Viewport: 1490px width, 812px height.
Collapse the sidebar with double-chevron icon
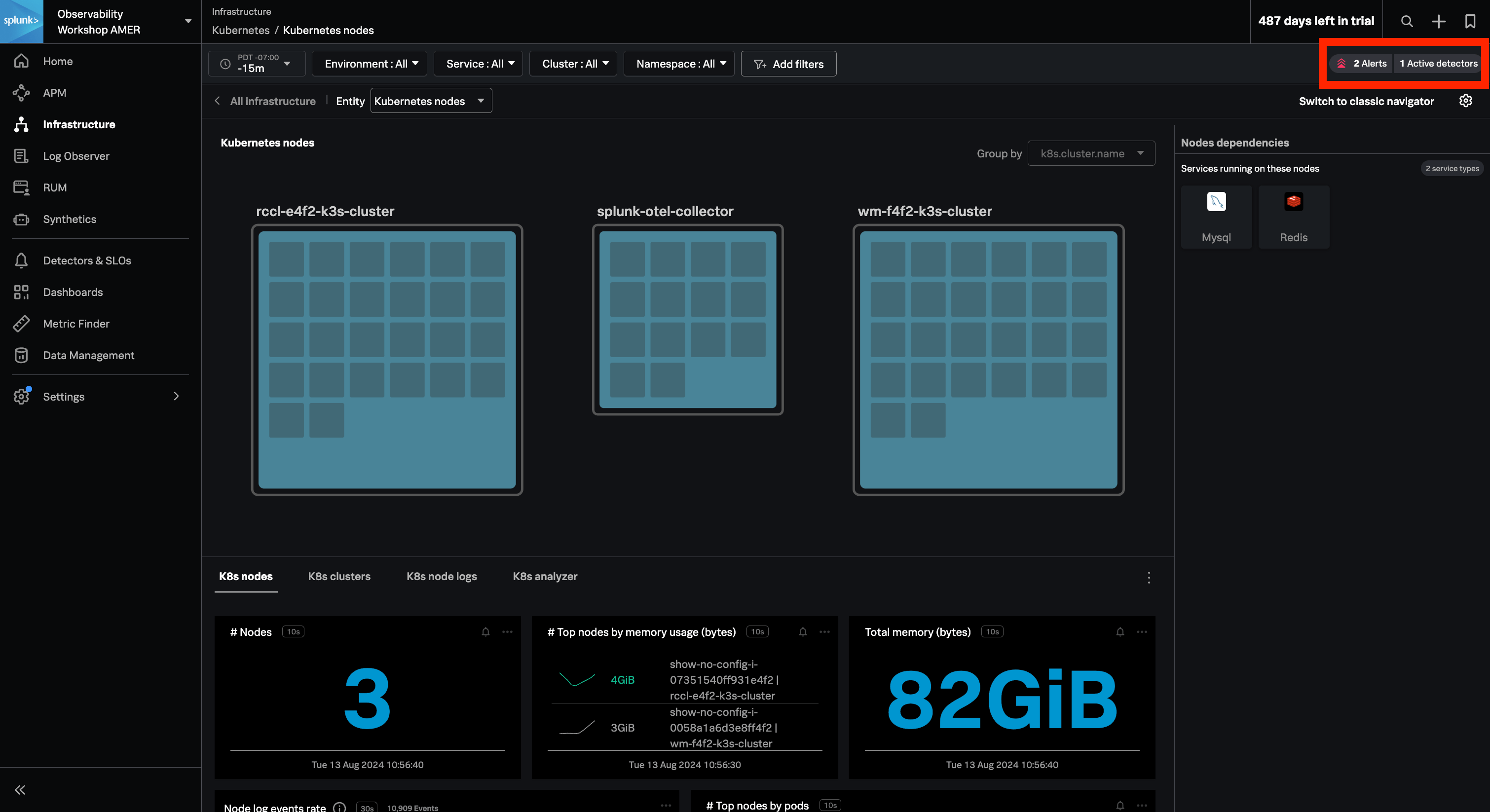coord(20,789)
